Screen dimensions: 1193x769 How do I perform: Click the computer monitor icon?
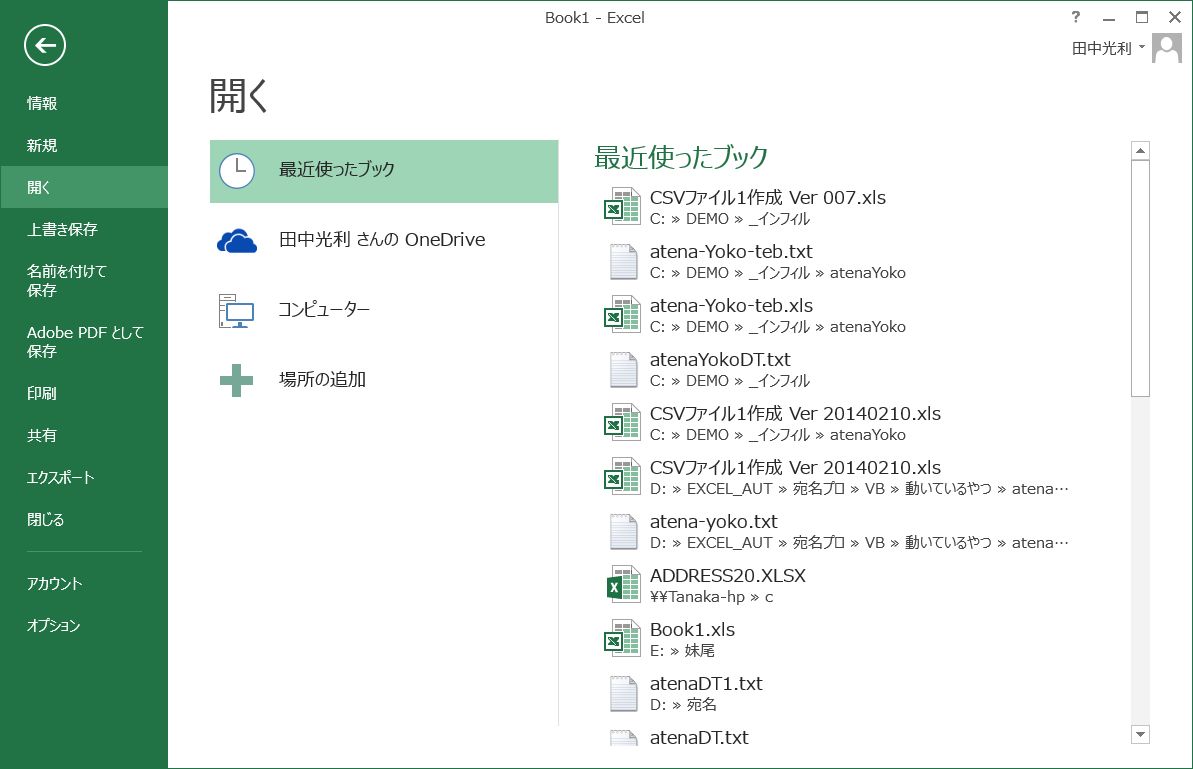(237, 310)
